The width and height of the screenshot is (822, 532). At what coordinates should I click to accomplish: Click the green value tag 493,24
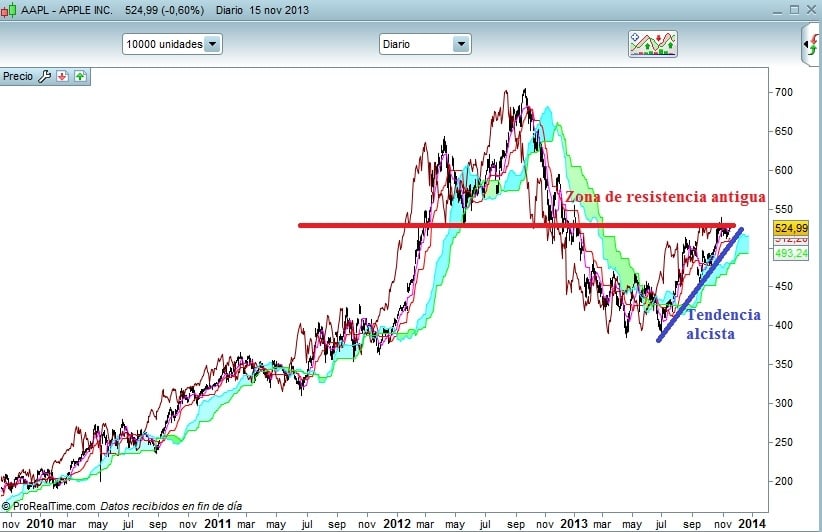(x=791, y=254)
